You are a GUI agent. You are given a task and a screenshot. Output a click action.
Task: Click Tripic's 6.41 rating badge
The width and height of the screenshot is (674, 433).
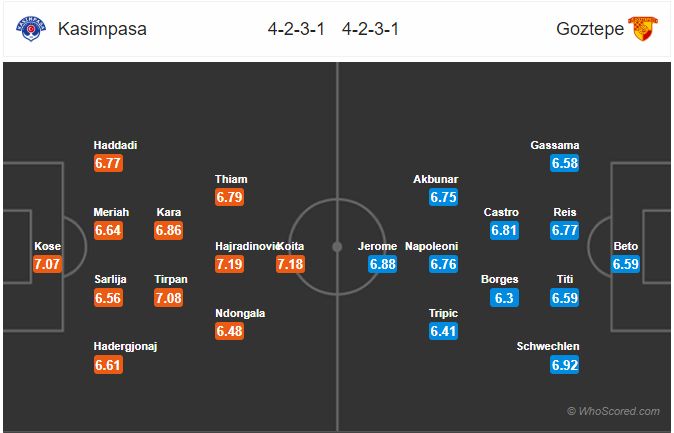[x=444, y=332]
